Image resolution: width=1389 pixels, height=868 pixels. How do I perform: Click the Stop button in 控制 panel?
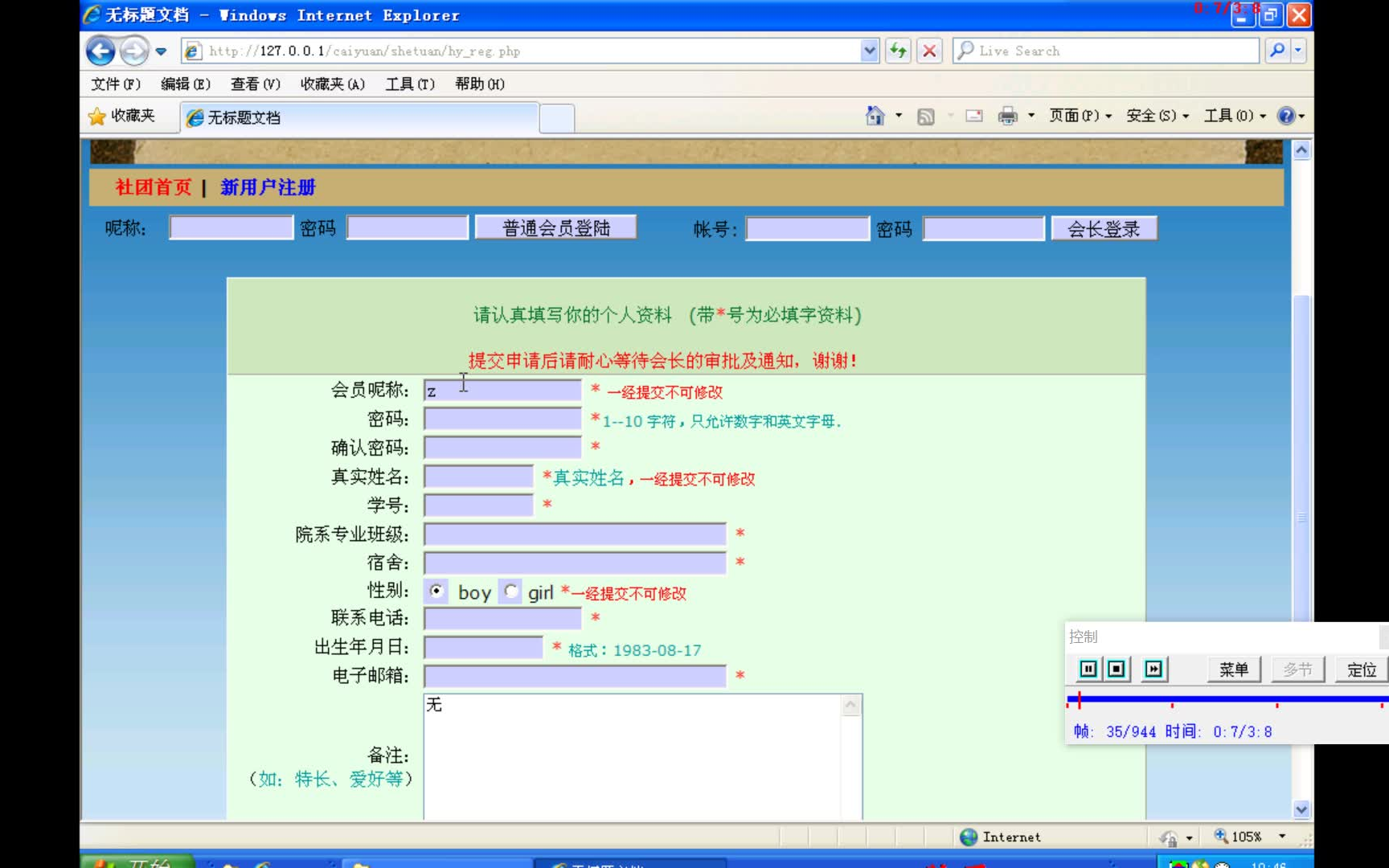(x=1117, y=669)
